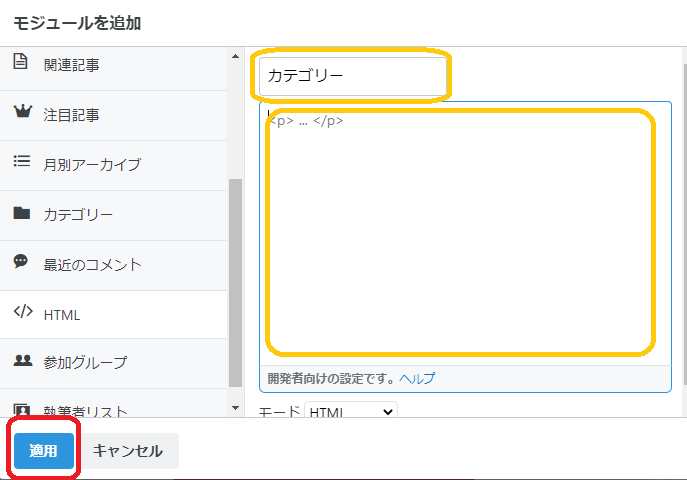Click the right panel vertical scrollbar
This screenshot has height=480, width=687.
point(684,225)
